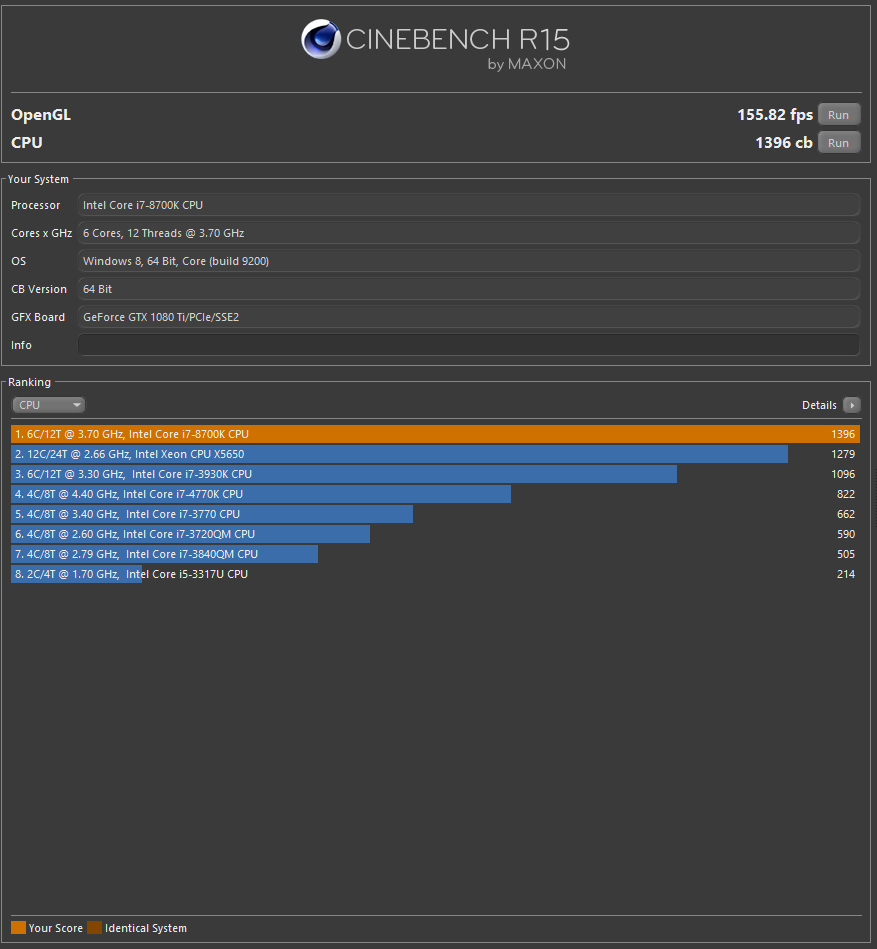
Task: Click the 214 score value
Action: [x=846, y=574]
